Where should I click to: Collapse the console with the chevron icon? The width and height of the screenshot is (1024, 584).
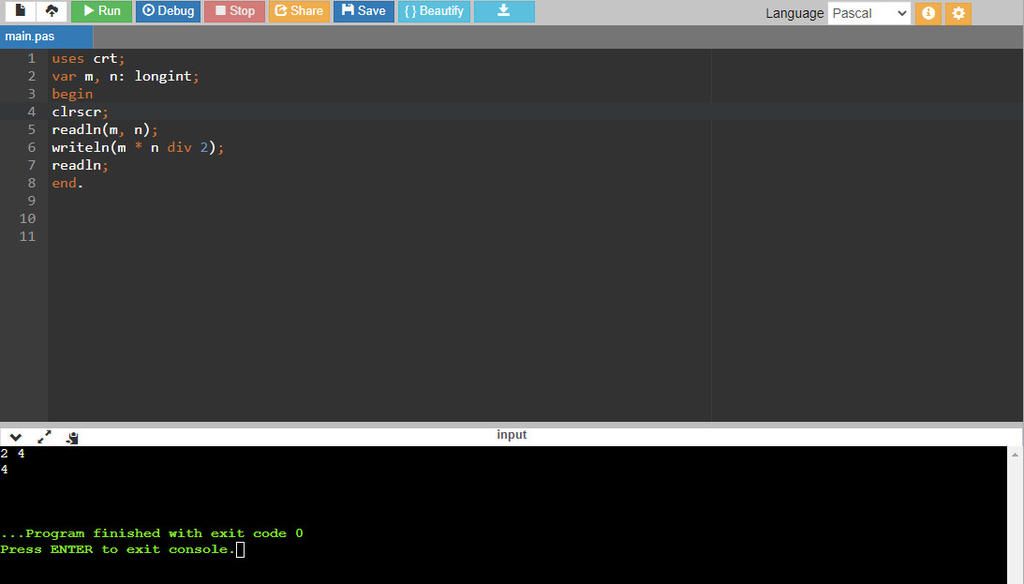point(16,437)
